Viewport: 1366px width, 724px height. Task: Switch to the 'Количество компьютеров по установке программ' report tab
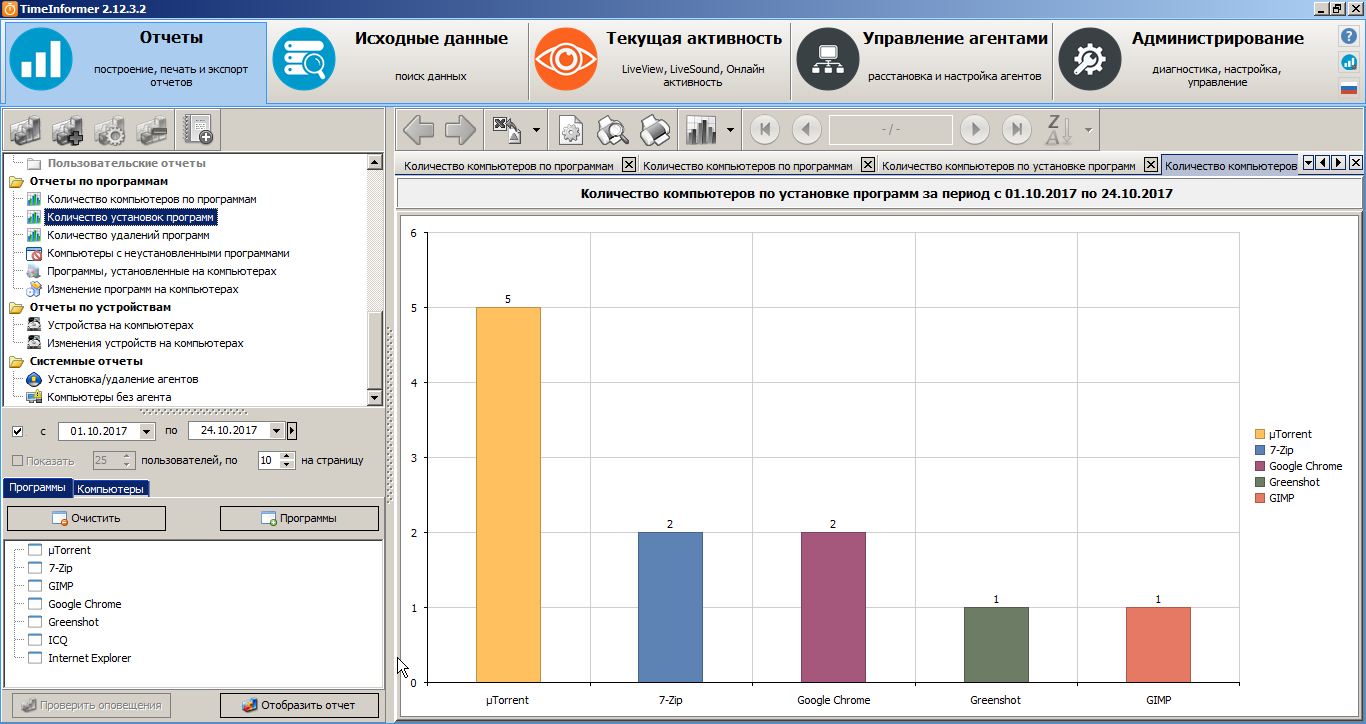tap(1008, 166)
